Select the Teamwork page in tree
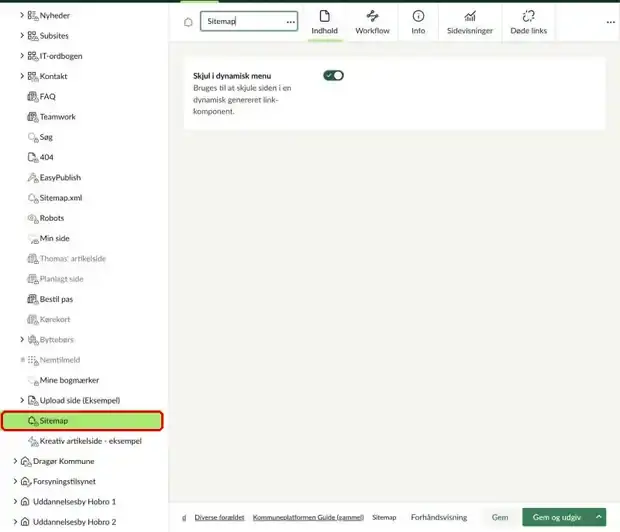Screen dimensions: 620x532 [x=57, y=117]
